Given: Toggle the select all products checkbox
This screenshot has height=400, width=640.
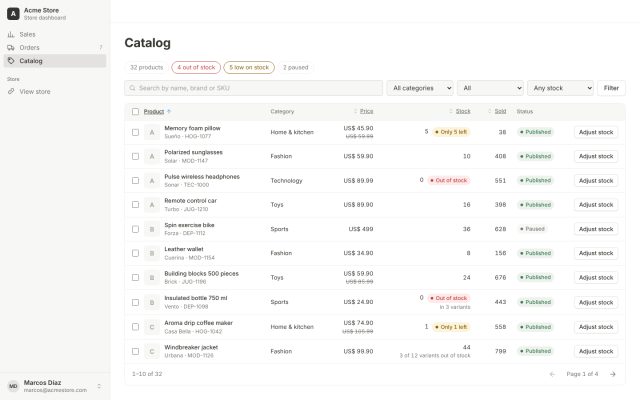Looking at the screenshot, I should point(136,111).
